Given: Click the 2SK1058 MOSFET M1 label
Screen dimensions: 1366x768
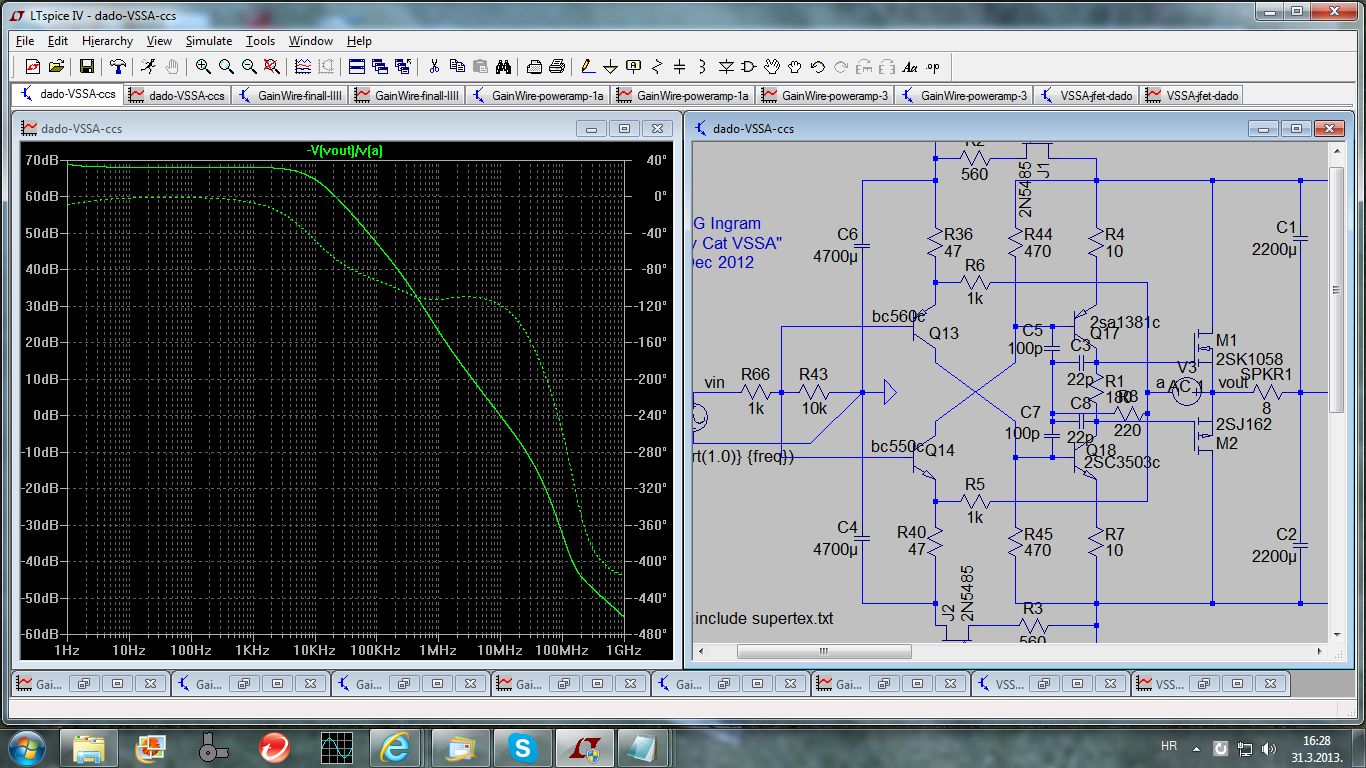Looking at the screenshot, I should [1249, 359].
